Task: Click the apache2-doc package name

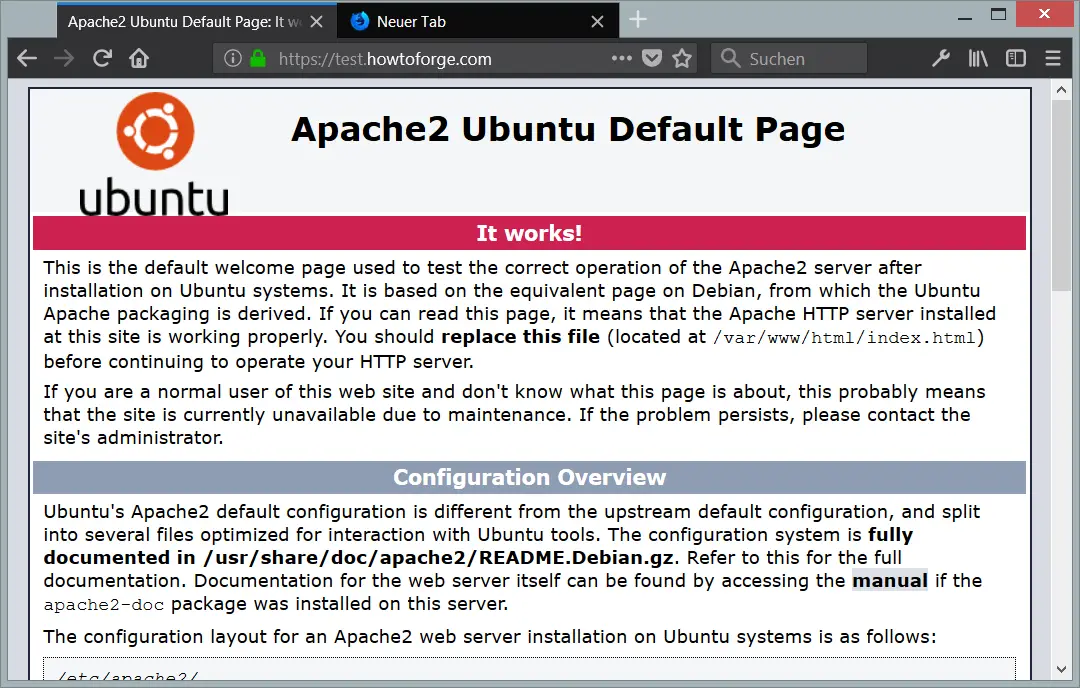Action: coord(104,605)
